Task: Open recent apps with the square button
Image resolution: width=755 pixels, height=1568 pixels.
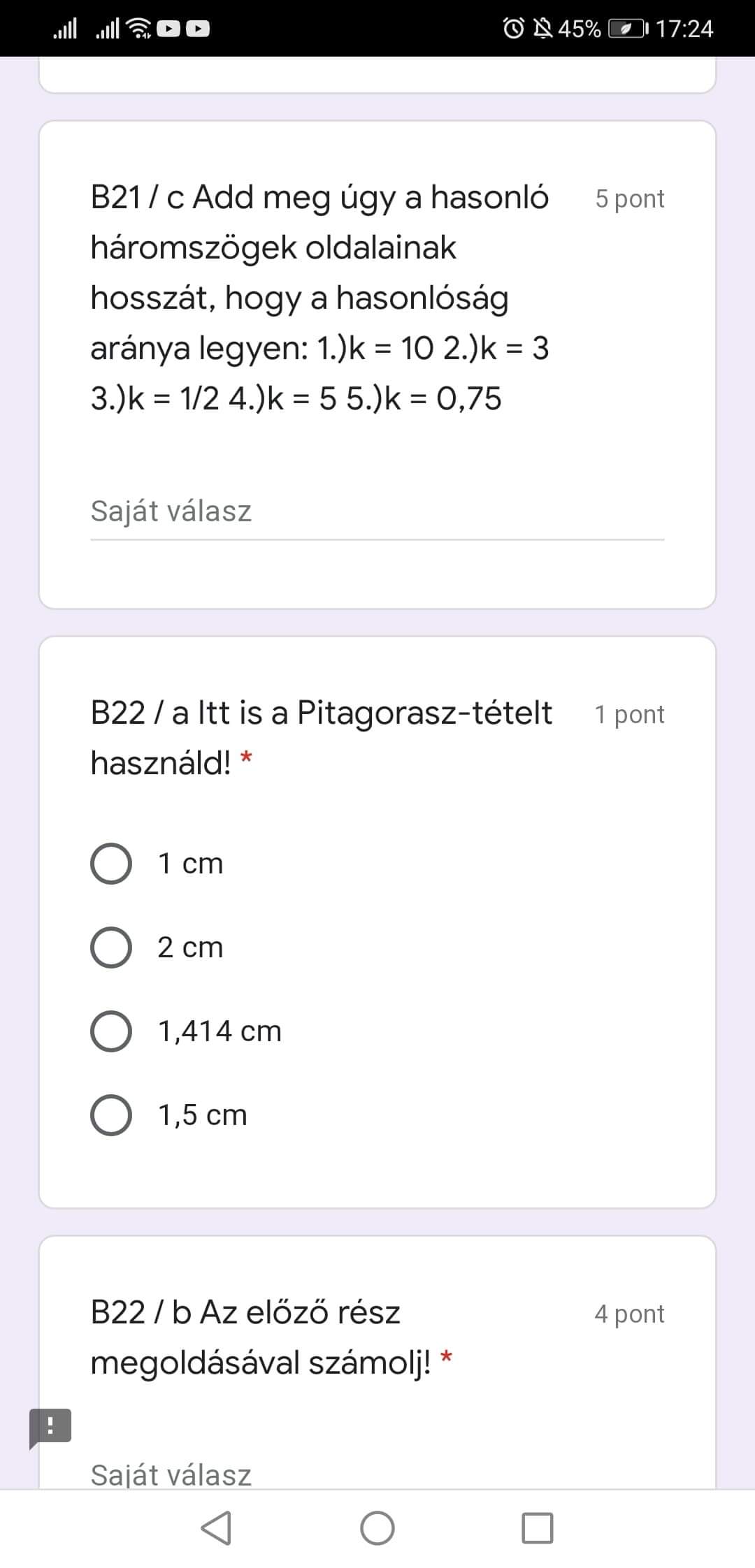Action: [x=537, y=1527]
